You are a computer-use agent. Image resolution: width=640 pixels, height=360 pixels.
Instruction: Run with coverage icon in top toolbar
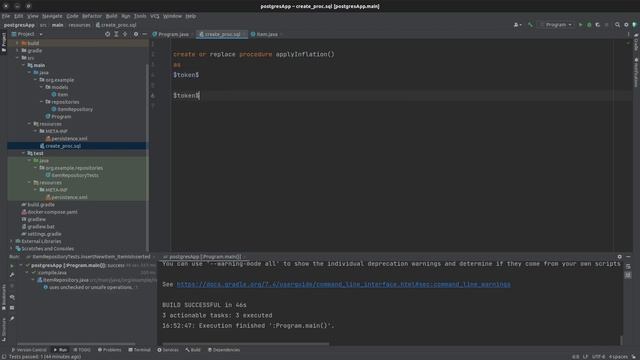(x=598, y=25)
